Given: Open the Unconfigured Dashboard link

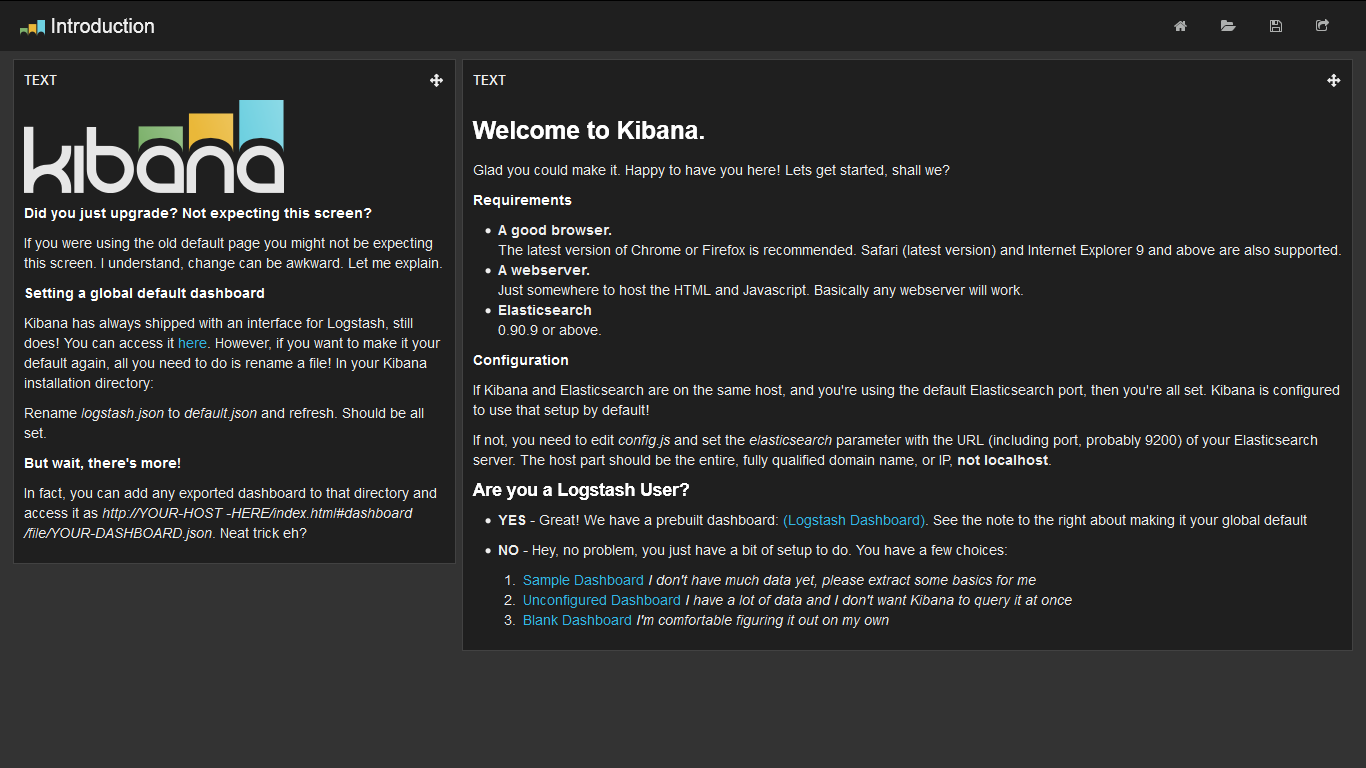Looking at the screenshot, I should coord(601,600).
